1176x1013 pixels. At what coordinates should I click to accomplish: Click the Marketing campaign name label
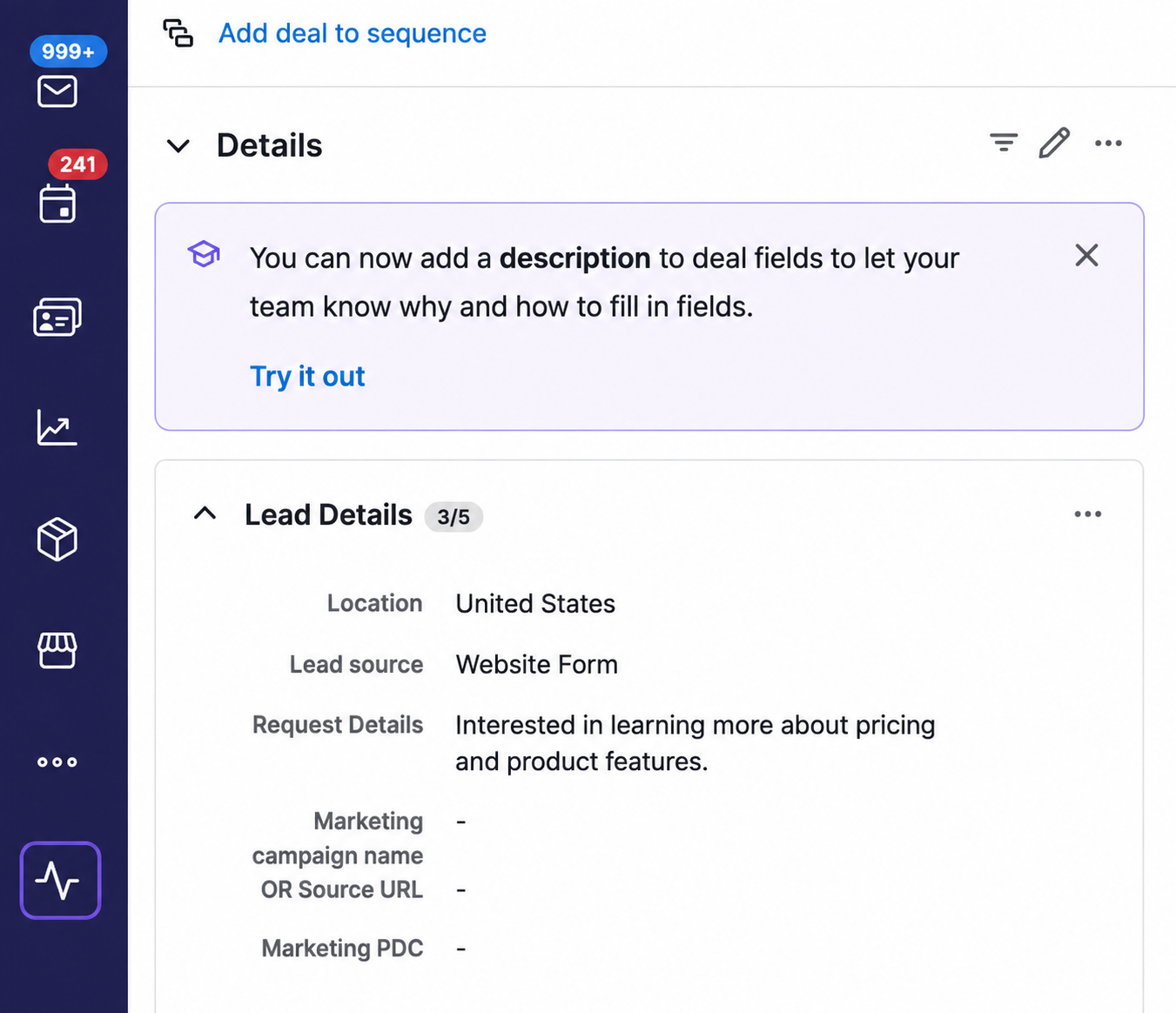[338, 838]
